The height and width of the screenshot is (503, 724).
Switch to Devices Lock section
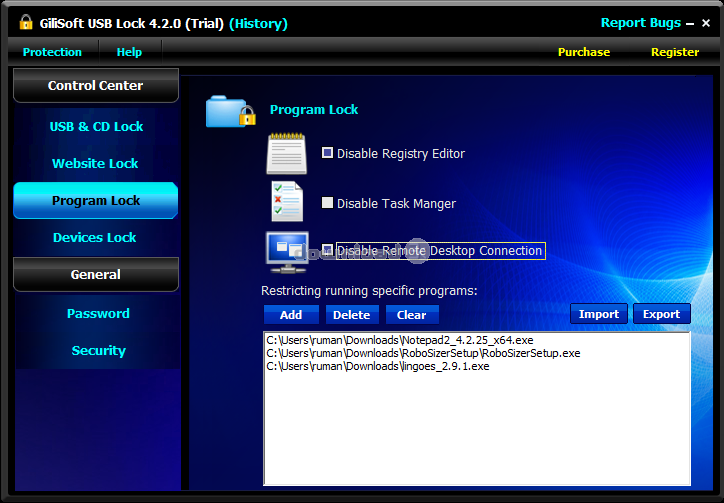95,237
